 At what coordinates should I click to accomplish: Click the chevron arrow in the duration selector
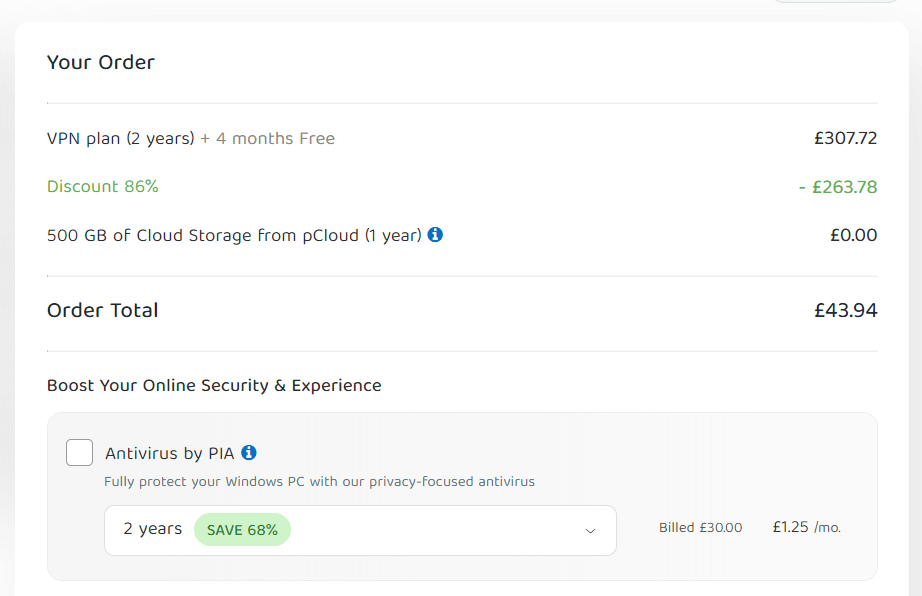pyautogui.click(x=590, y=531)
